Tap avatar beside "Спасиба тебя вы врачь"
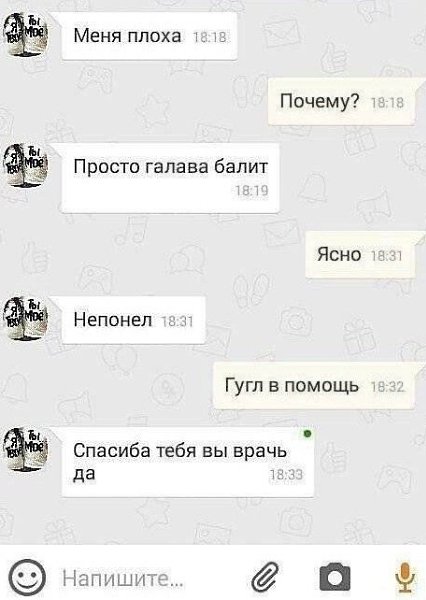This screenshot has height=600, width=426. (25, 450)
